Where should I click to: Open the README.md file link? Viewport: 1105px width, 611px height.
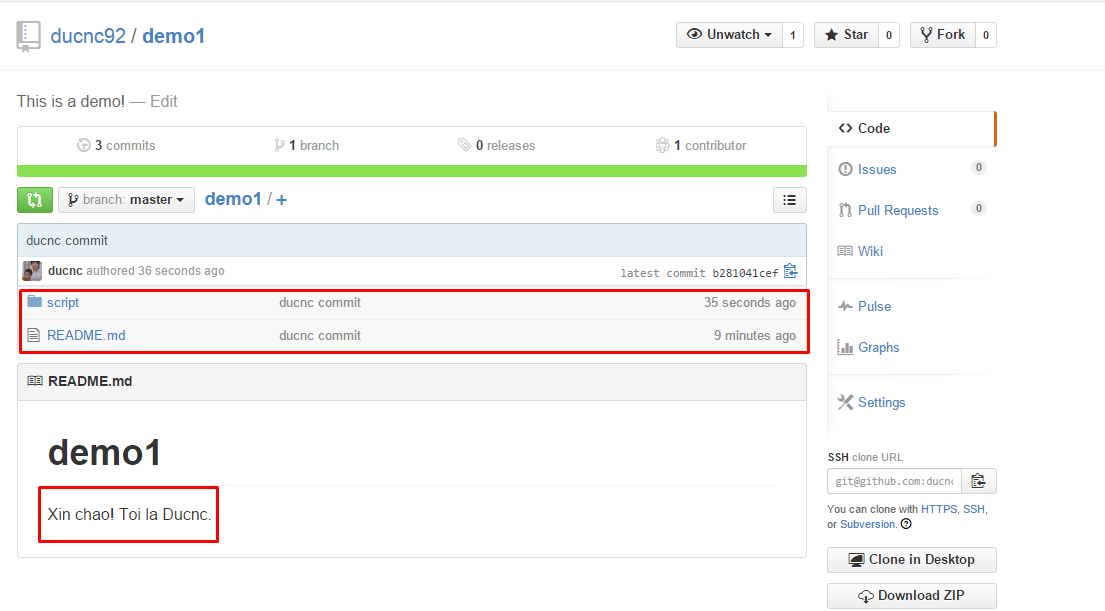(86, 335)
